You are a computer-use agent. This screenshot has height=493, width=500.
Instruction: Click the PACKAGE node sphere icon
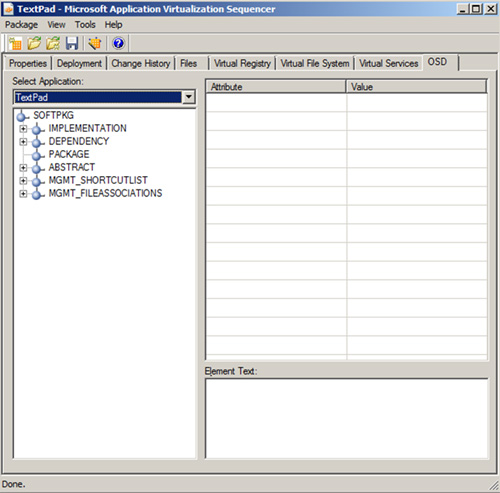point(37,155)
